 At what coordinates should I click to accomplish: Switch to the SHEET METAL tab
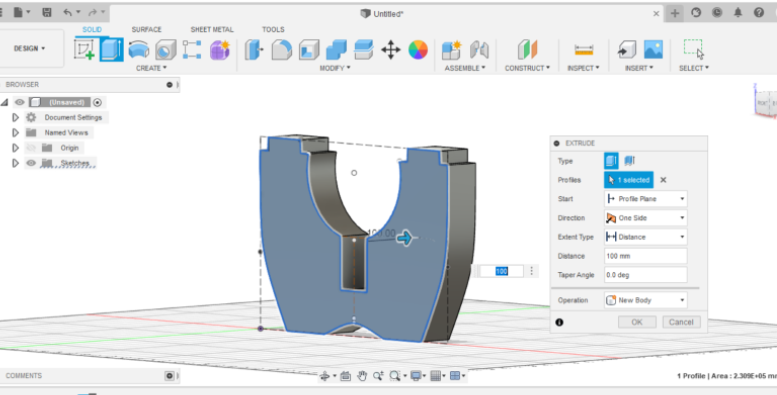coord(212,30)
